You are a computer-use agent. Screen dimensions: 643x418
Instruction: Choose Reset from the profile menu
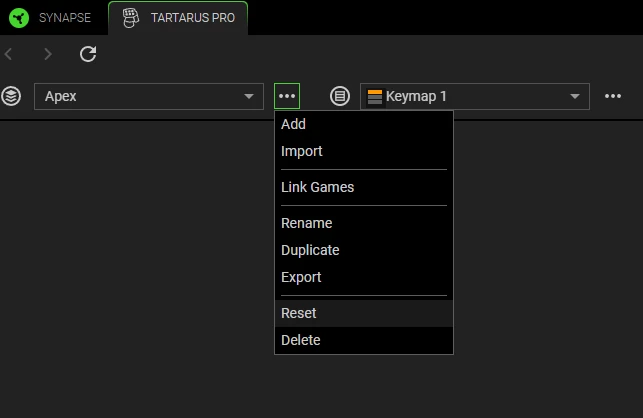(x=364, y=313)
